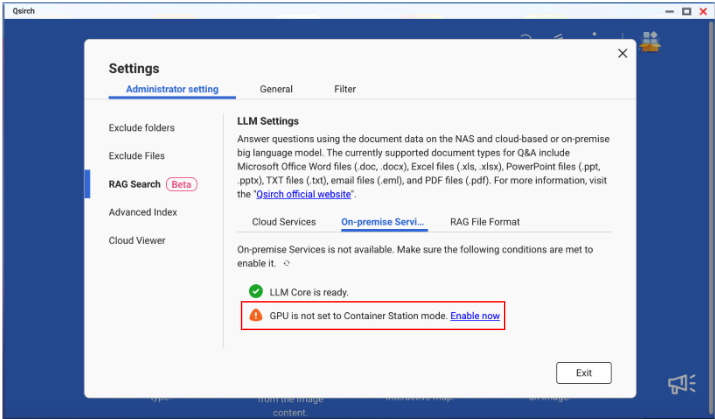Open the RAG File Format tab

tap(484, 222)
